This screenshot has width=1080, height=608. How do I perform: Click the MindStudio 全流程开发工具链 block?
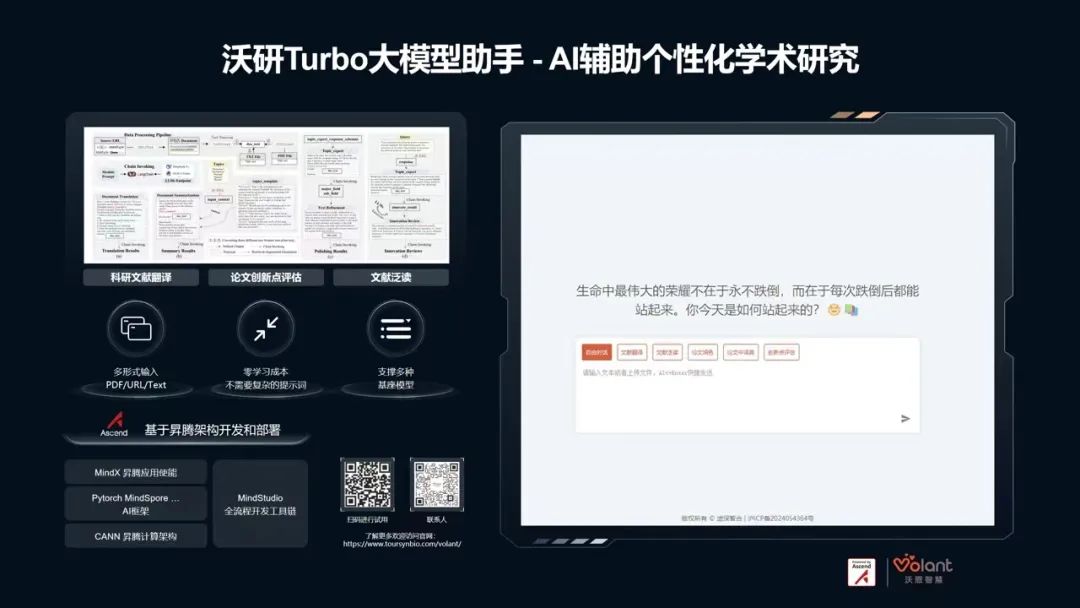click(x=260, y=504)
